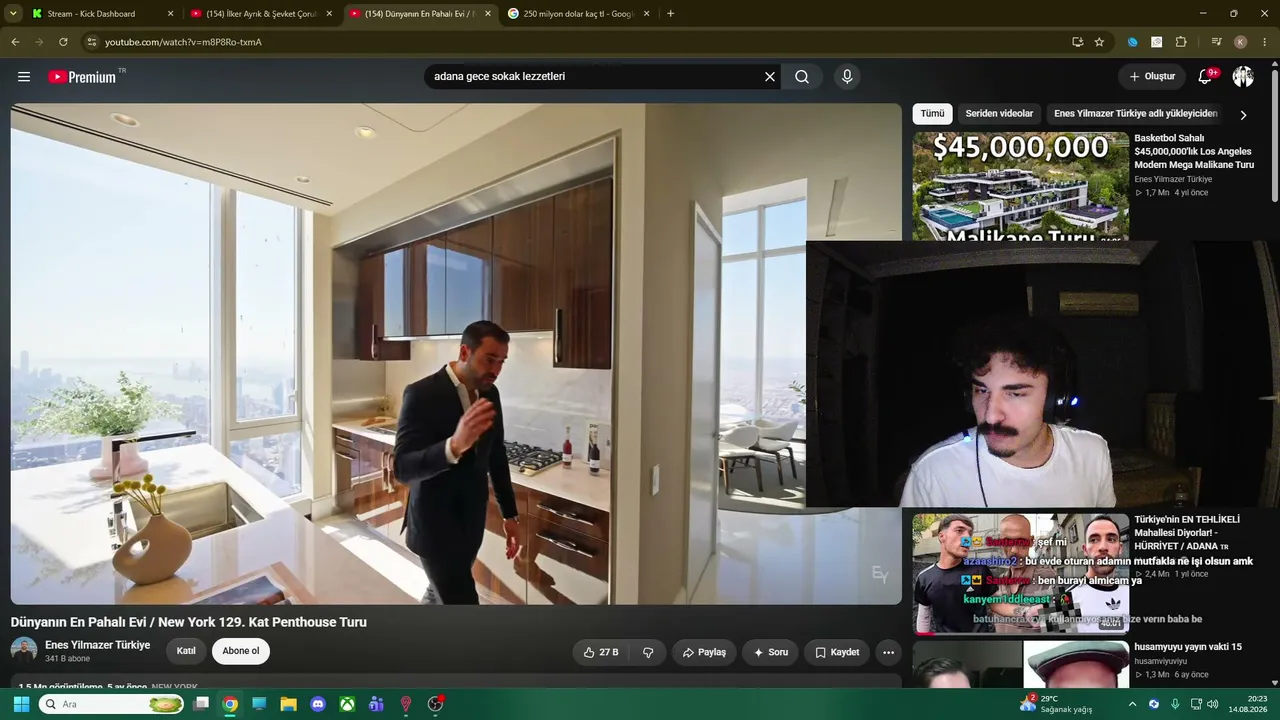Click the browser address bar URL
The height and width of the screenshot is (720, 1280).
click(x=183, y=42)
